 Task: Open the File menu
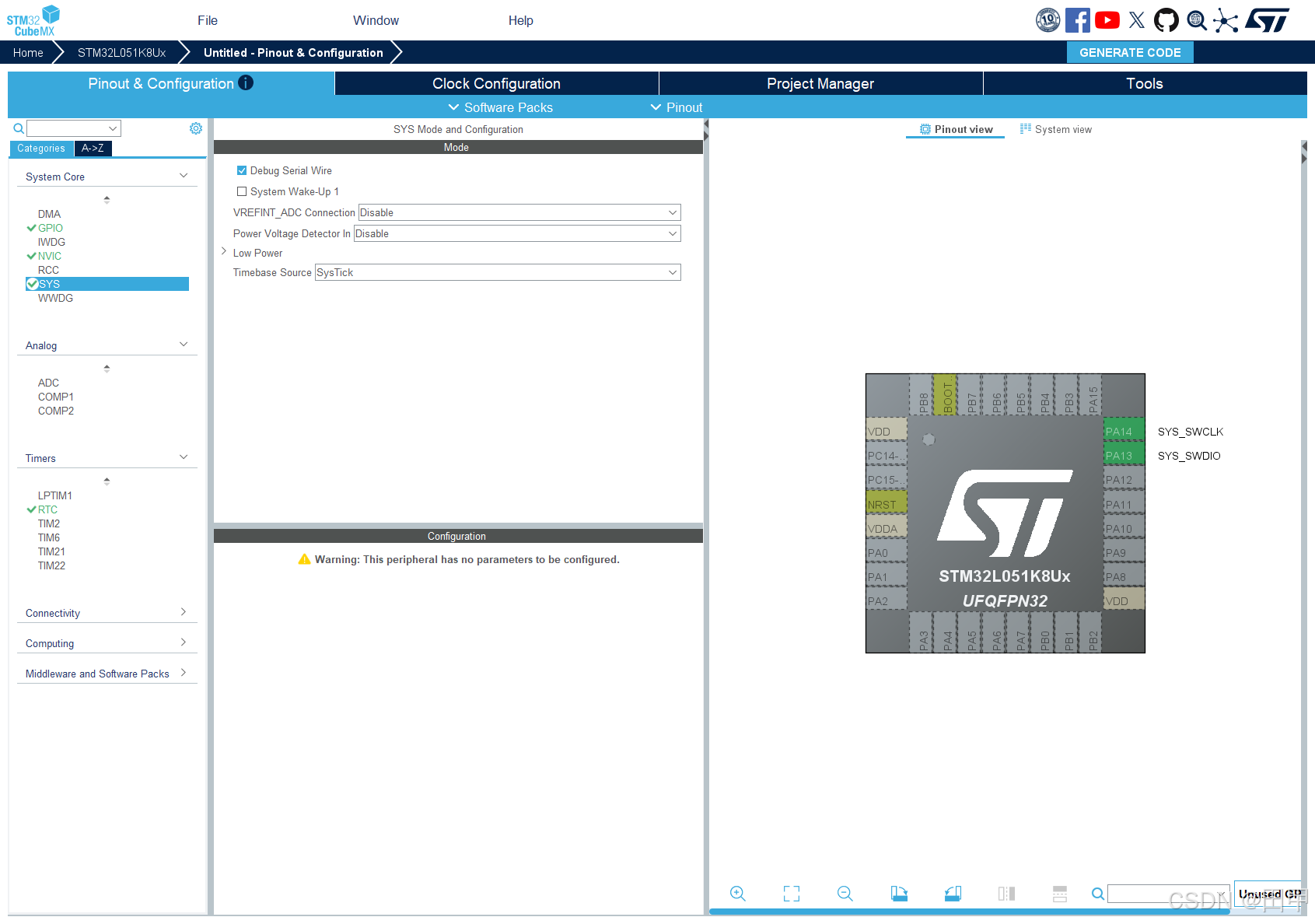tap(208, 20)
